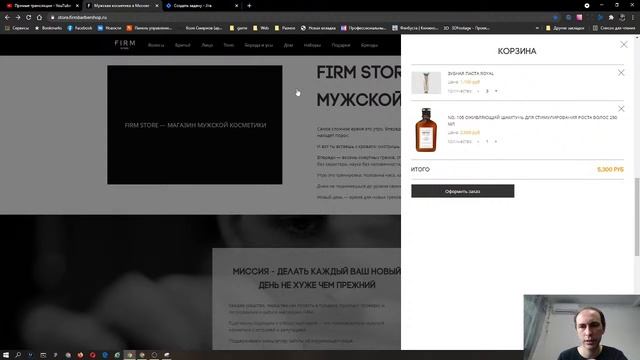
Task: Open the browser extensions puzzle icon
Action: [611, 18]
